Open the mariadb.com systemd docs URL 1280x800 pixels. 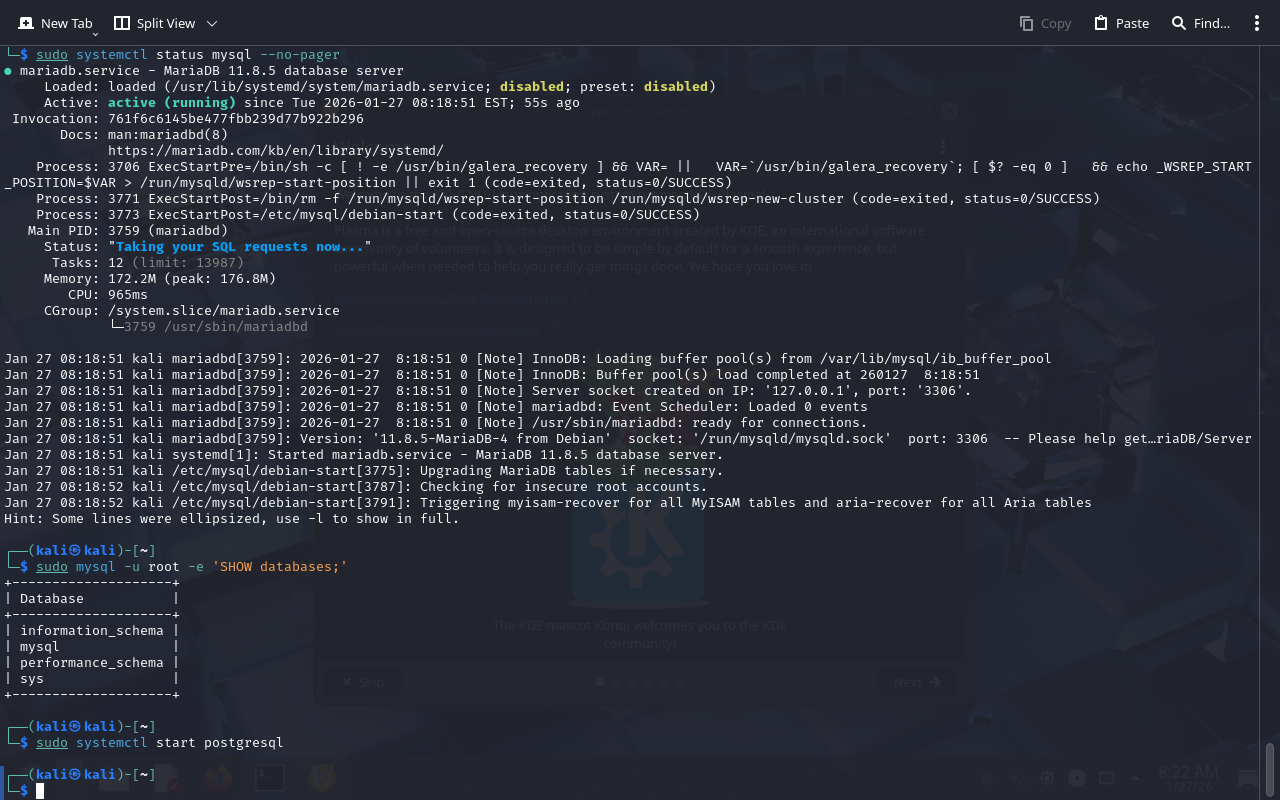[275, 151]
